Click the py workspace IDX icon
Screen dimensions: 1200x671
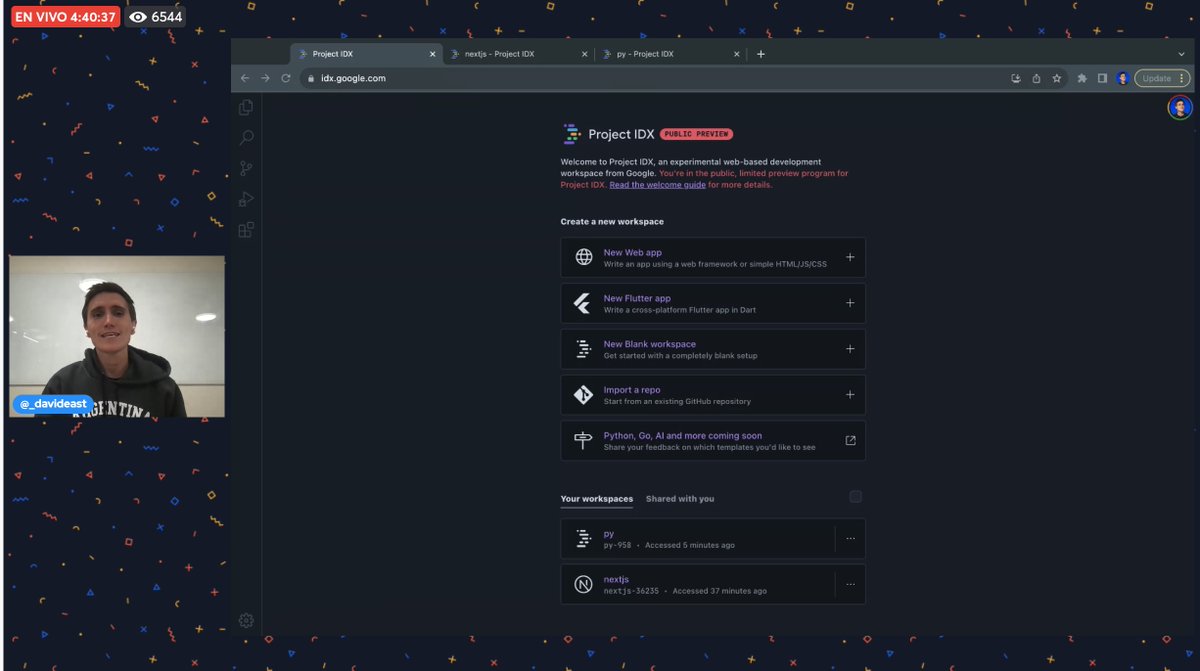(583, 539)
